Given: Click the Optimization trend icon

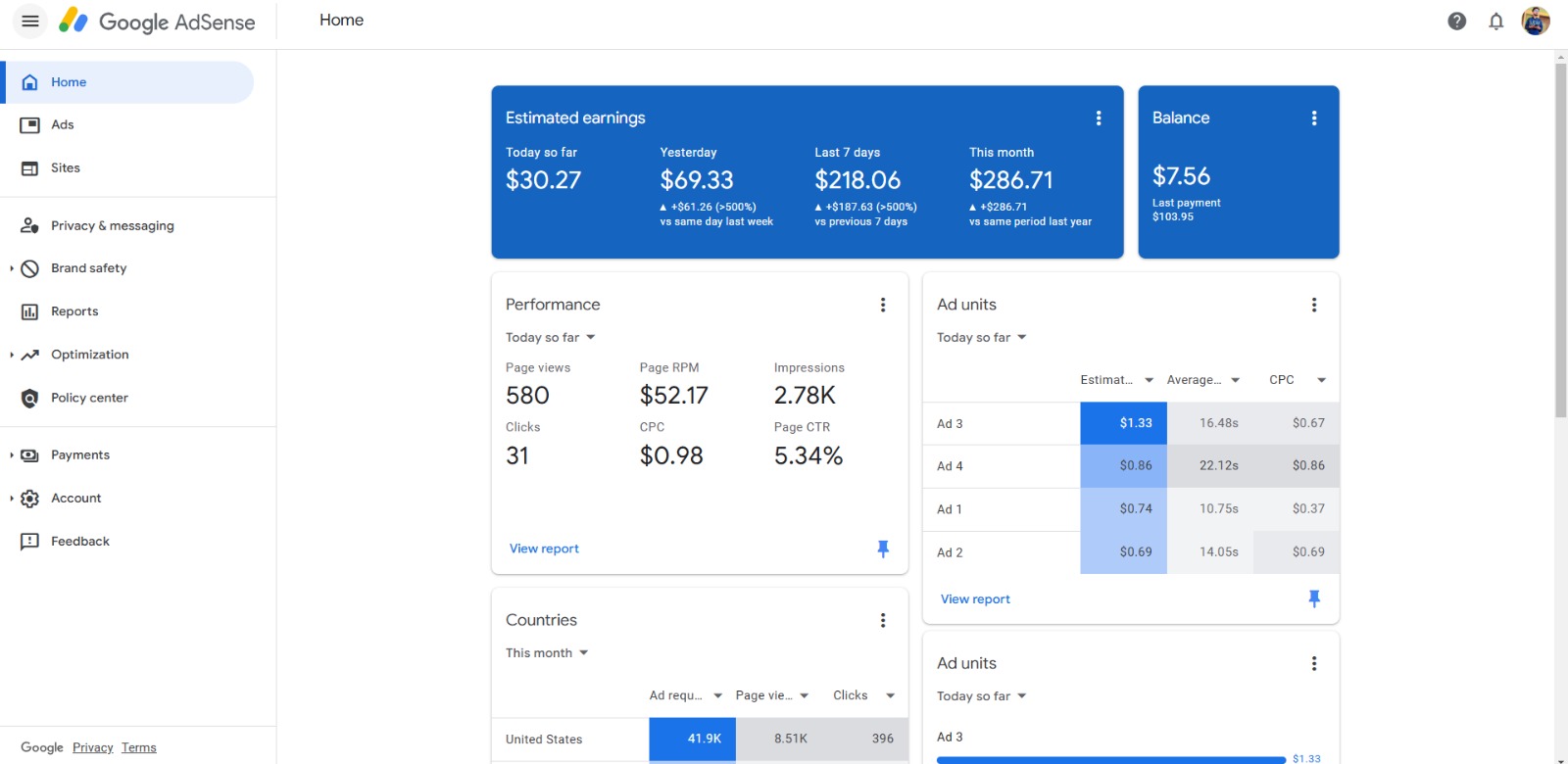Looking at the screenshot, I should (x=30, y=355).
